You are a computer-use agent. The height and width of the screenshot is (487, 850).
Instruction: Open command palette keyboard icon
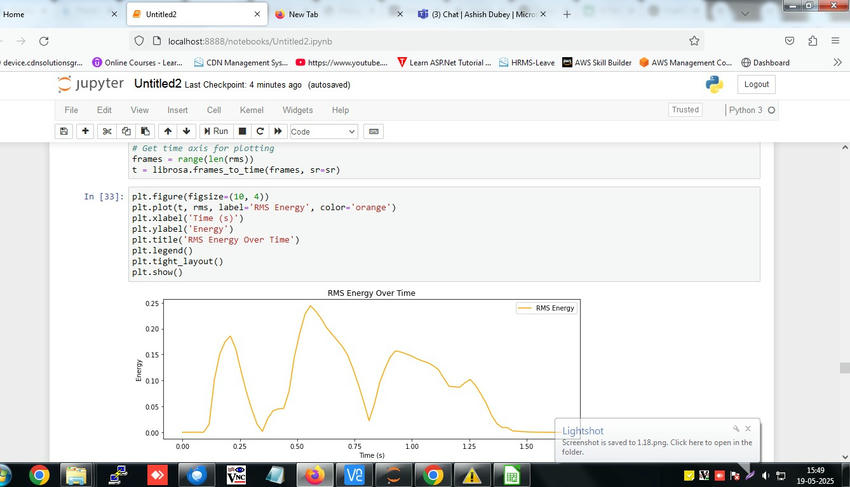(374, 131)
